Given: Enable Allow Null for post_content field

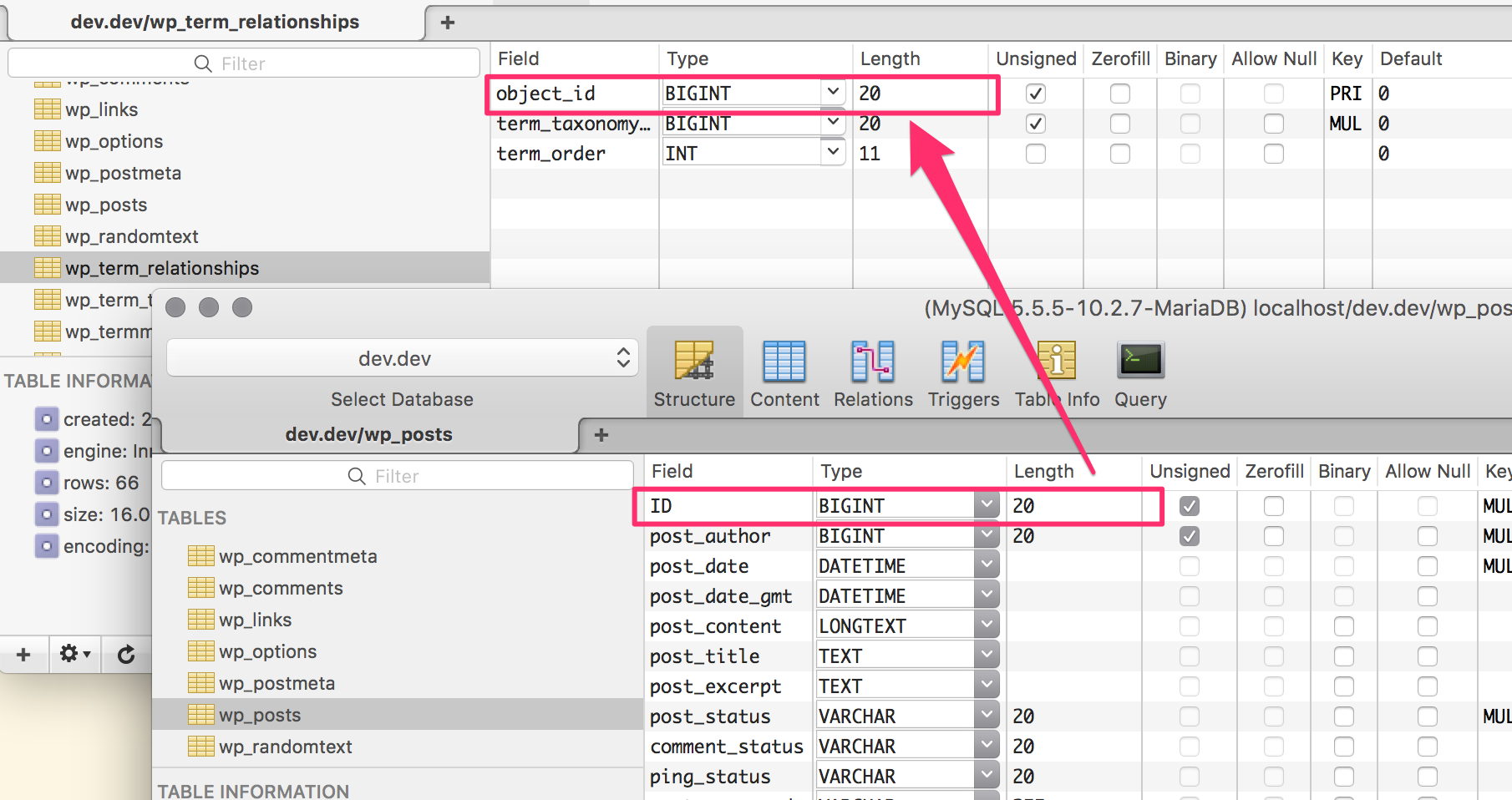Looking at the screenshot, I should 1428,626.
